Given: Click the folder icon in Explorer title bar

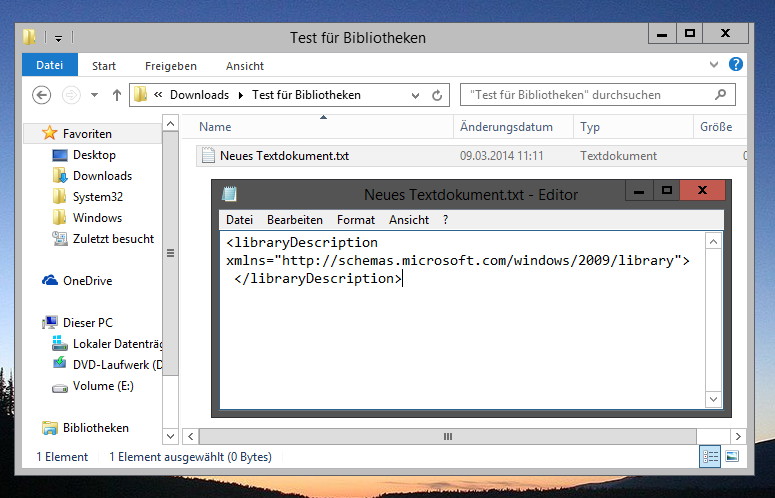Looking at the screenshot, I should 29,37.
